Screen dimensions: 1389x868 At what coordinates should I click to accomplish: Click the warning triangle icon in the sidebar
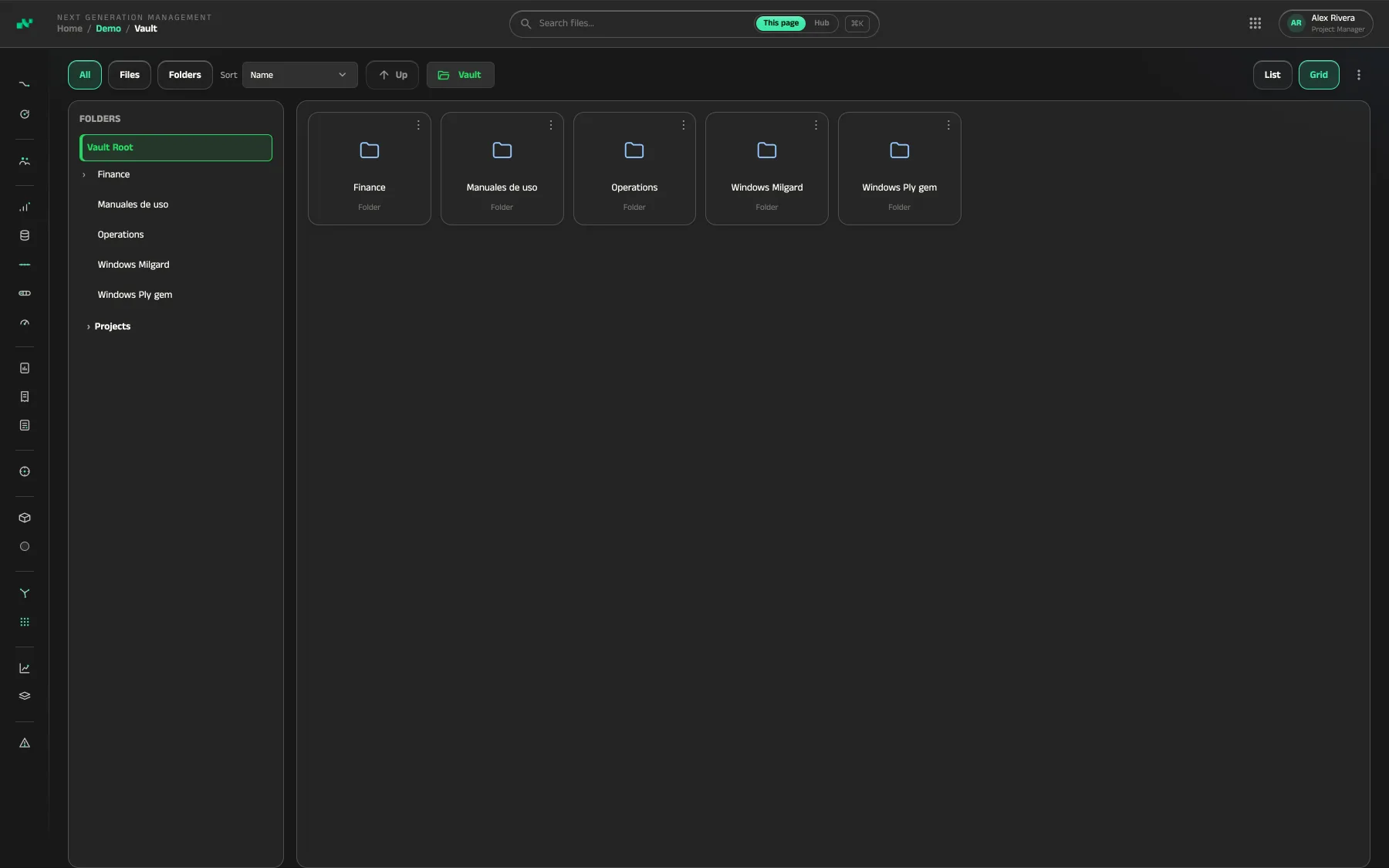25,743
